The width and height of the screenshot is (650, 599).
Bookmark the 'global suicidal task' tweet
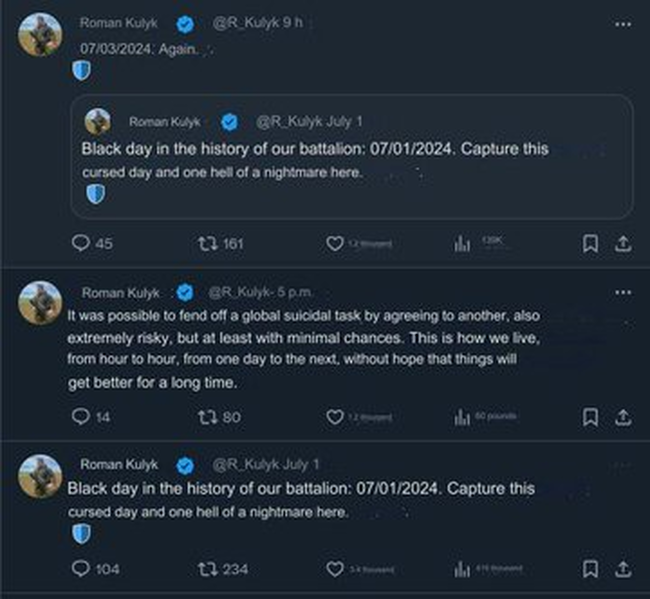[x=590, y=417]
